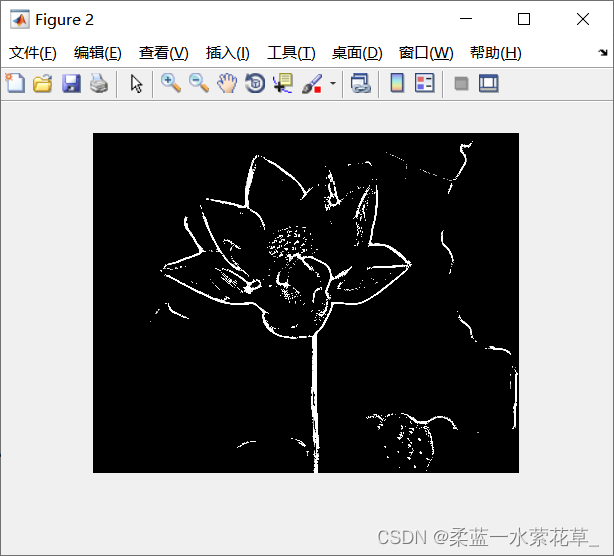Click the Show Plot Tools icon
Viewport: 614px width, 556px height.
tap(488, 83)
